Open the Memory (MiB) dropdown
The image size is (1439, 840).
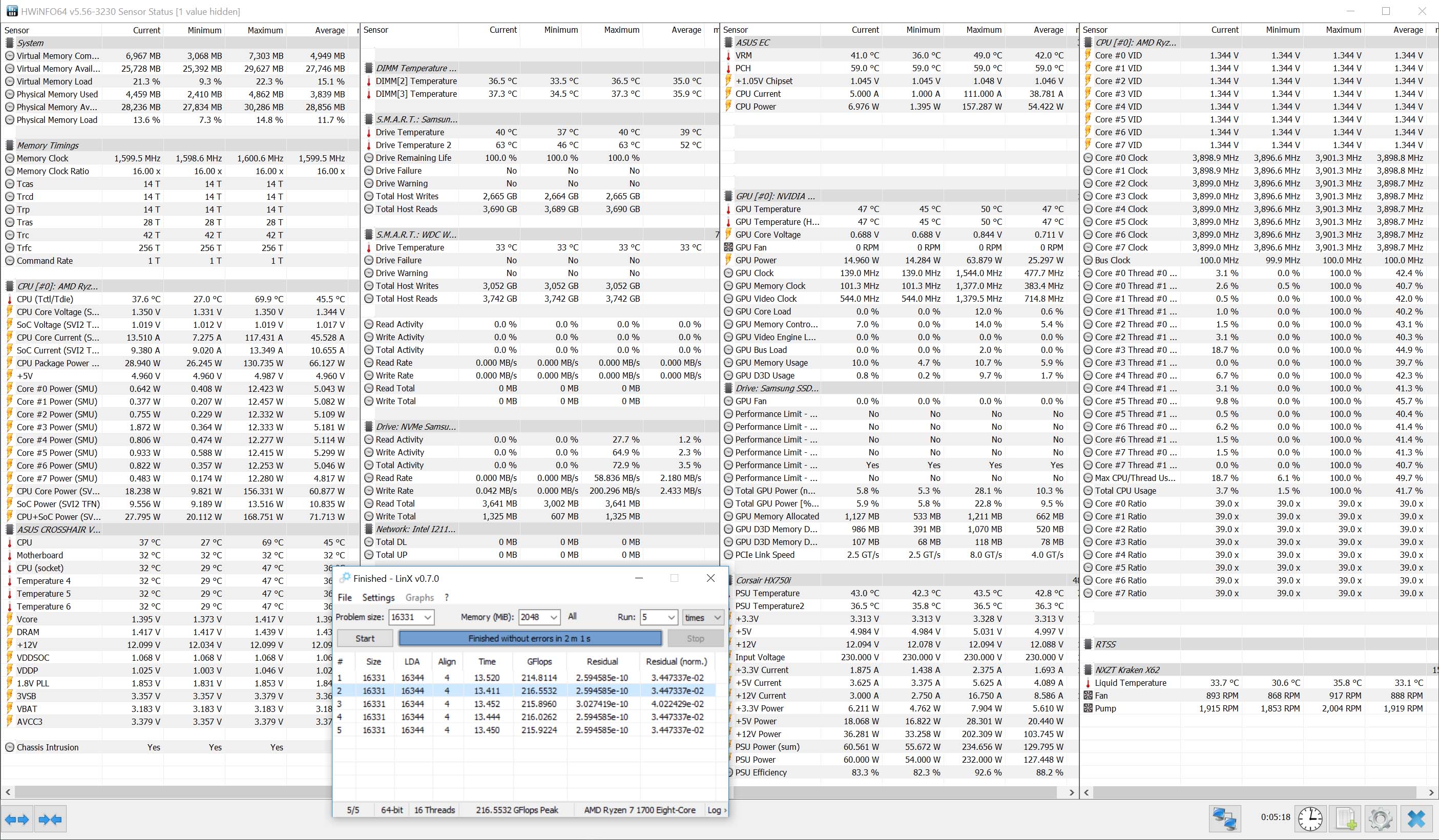pyautogui.click(x=553, y=617)
